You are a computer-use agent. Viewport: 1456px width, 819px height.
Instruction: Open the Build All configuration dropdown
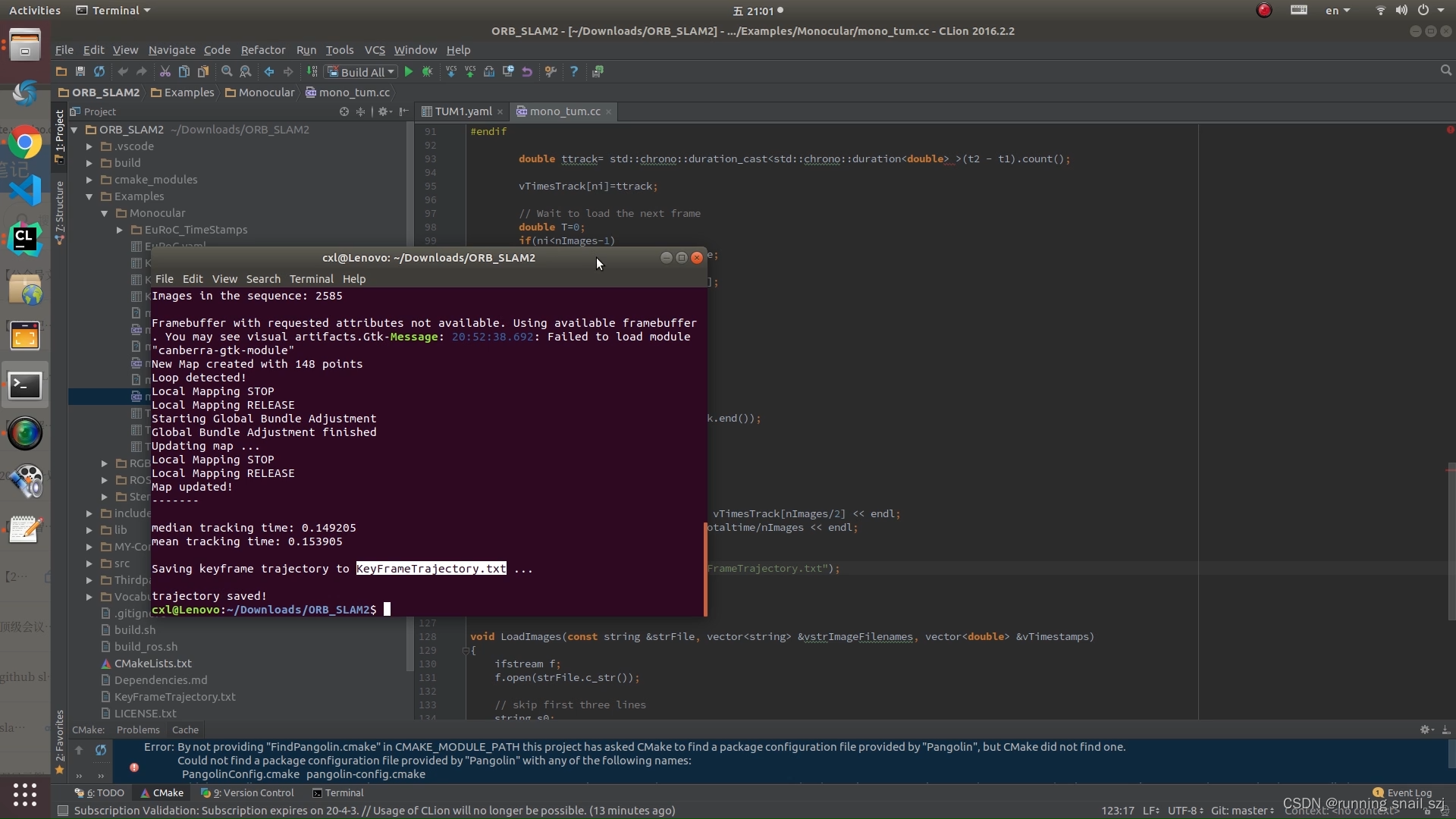coord(362,72)
